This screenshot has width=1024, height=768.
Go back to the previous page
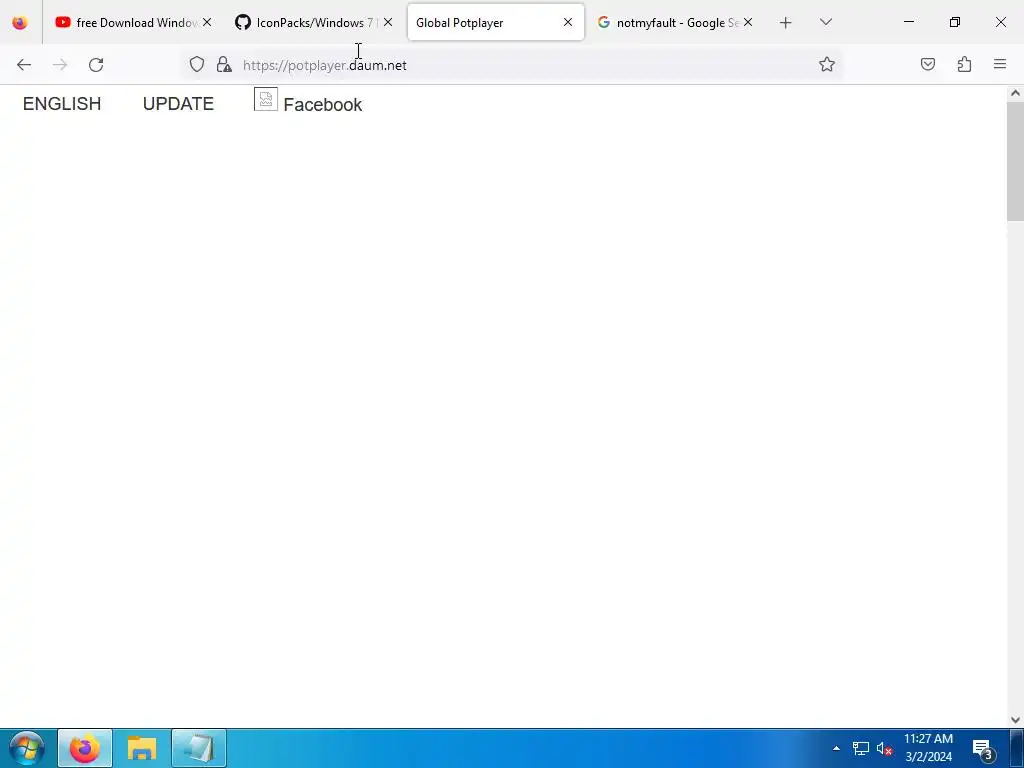coord(24,65)
